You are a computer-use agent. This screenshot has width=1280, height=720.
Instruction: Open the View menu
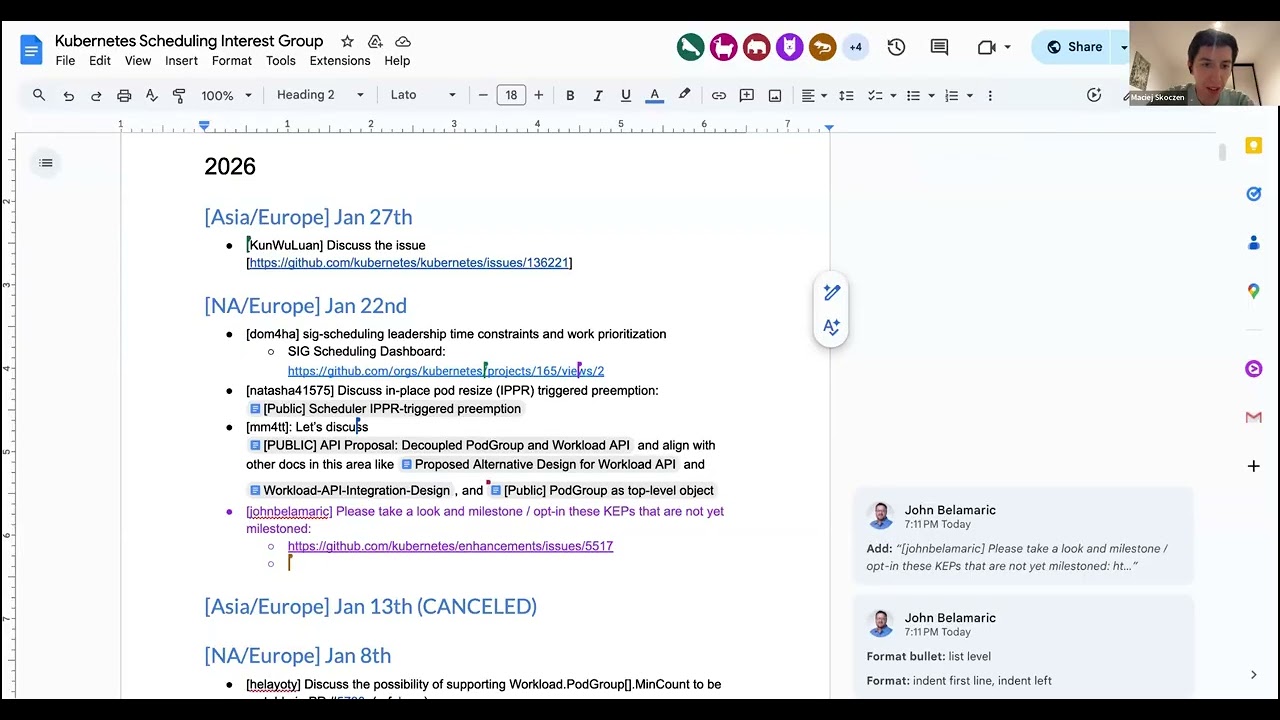138,61
